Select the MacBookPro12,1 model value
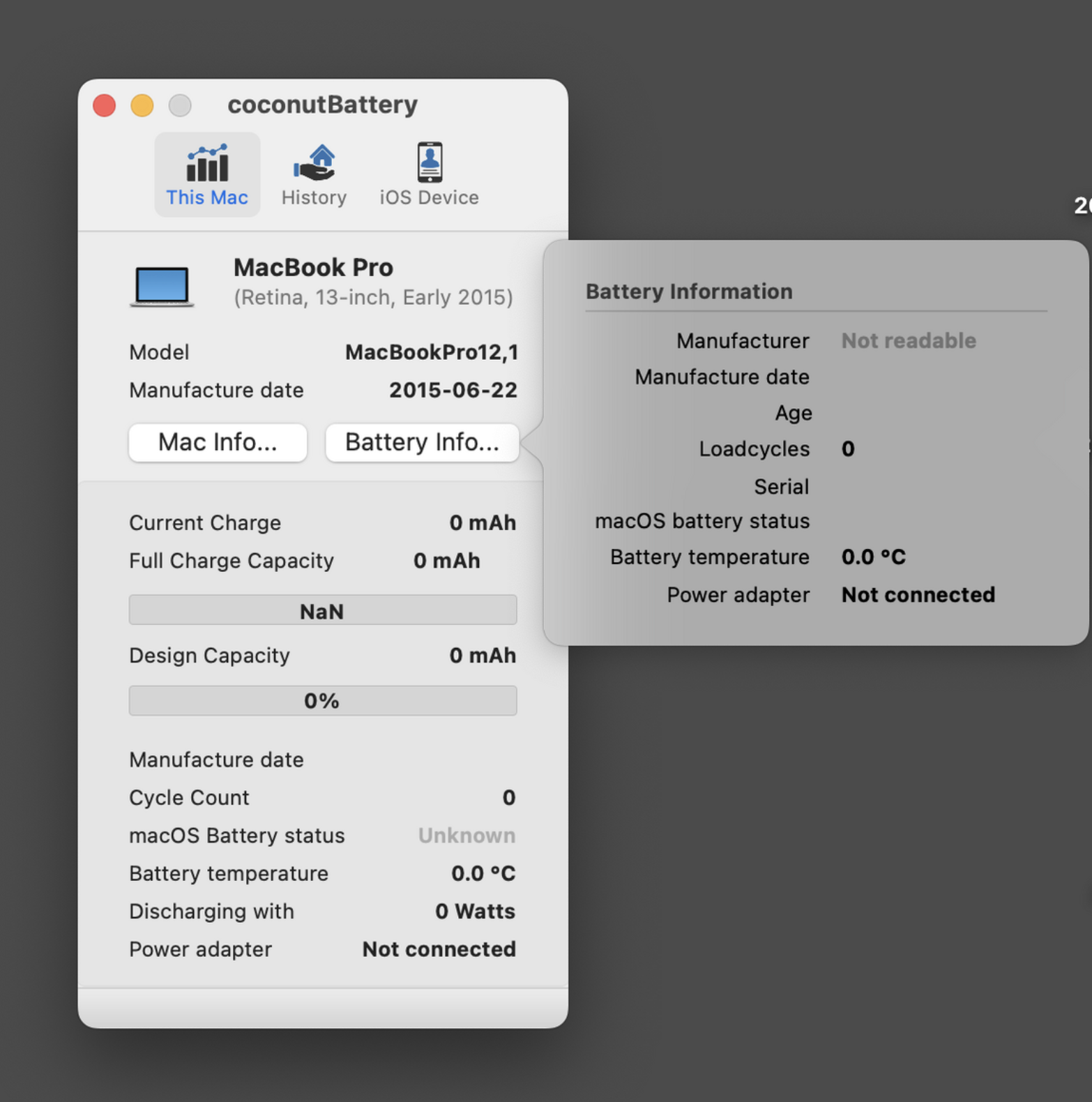The image size is (1092, 1102). click(432, 352)
